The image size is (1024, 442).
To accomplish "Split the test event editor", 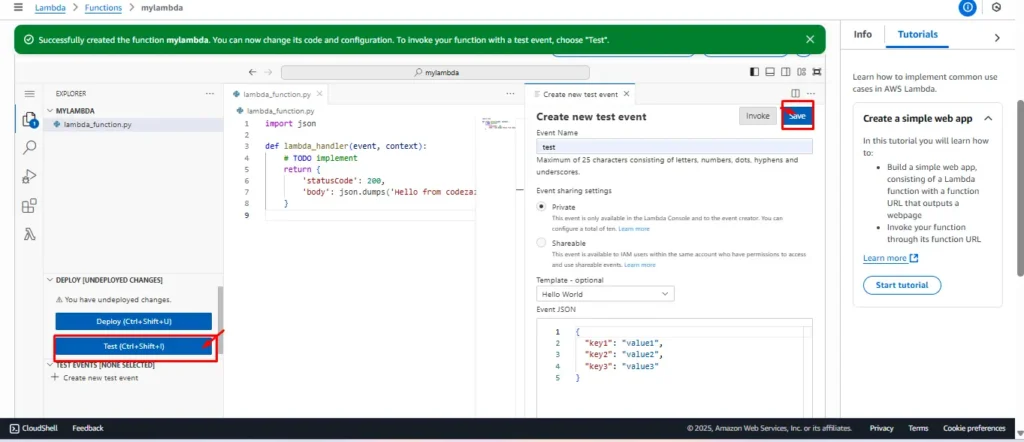I will point(795,94).
